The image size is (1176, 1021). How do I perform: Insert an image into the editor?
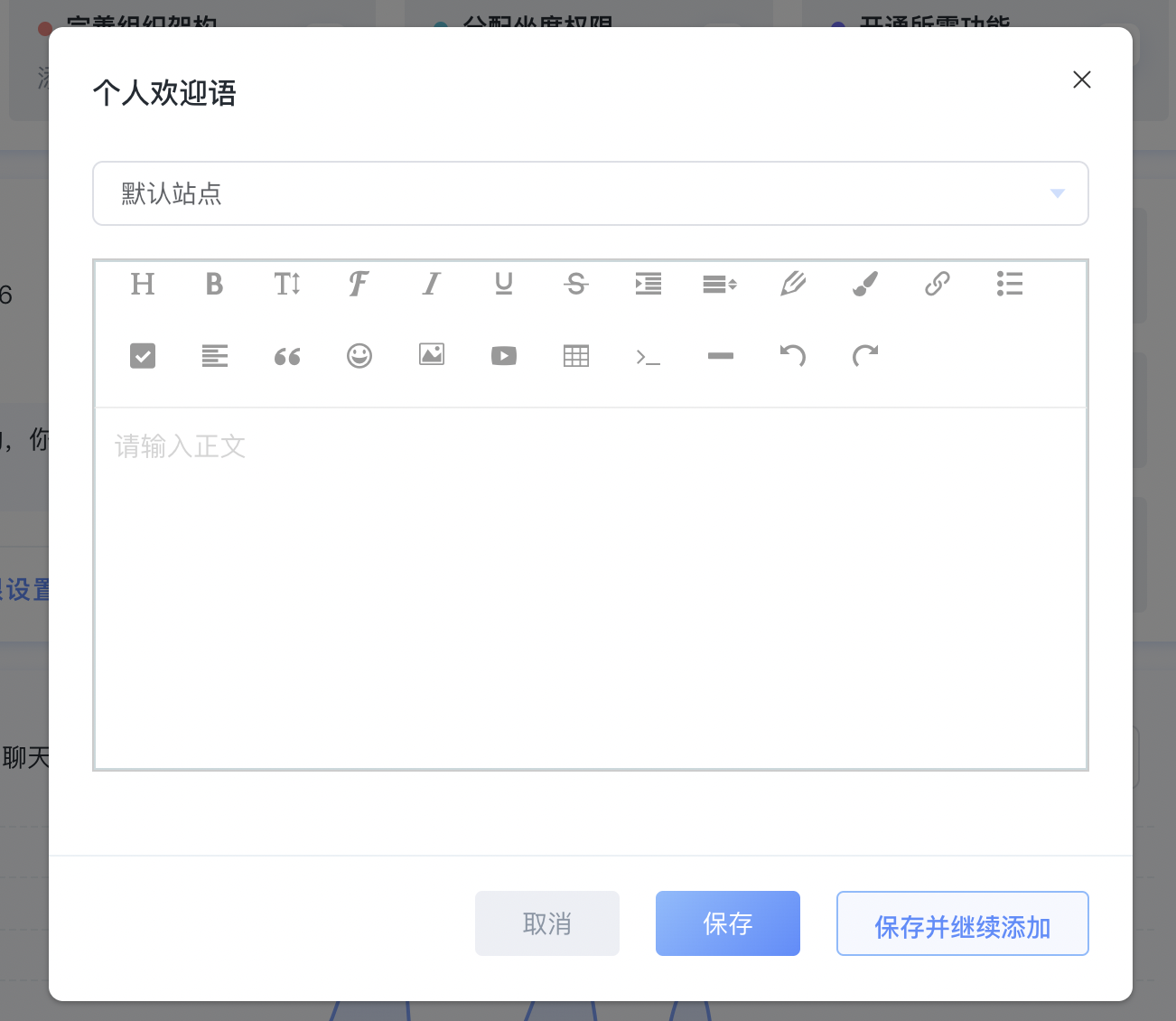pos(432,356)
